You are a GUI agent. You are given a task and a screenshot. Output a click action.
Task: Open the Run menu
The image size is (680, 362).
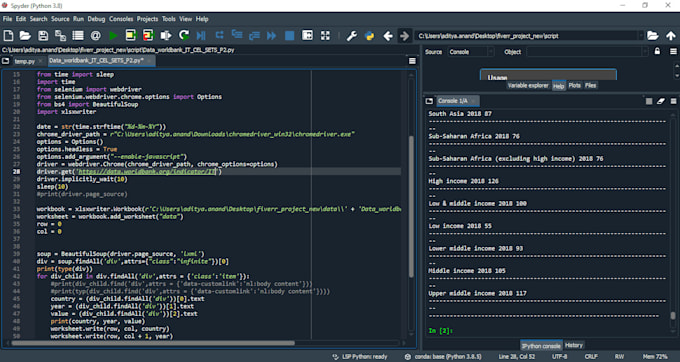coord(78,19)
